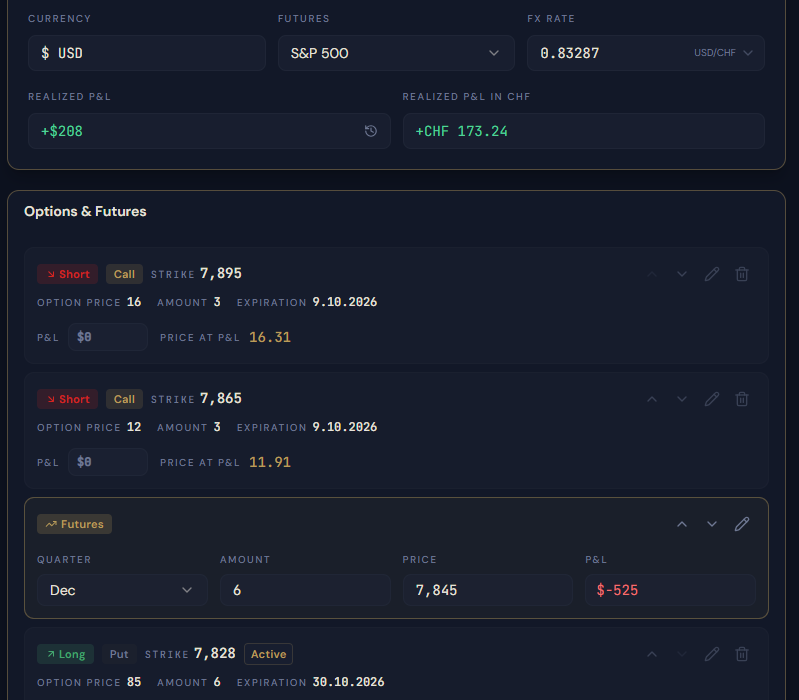Move the 7,895 strike call up

[652, 274]
